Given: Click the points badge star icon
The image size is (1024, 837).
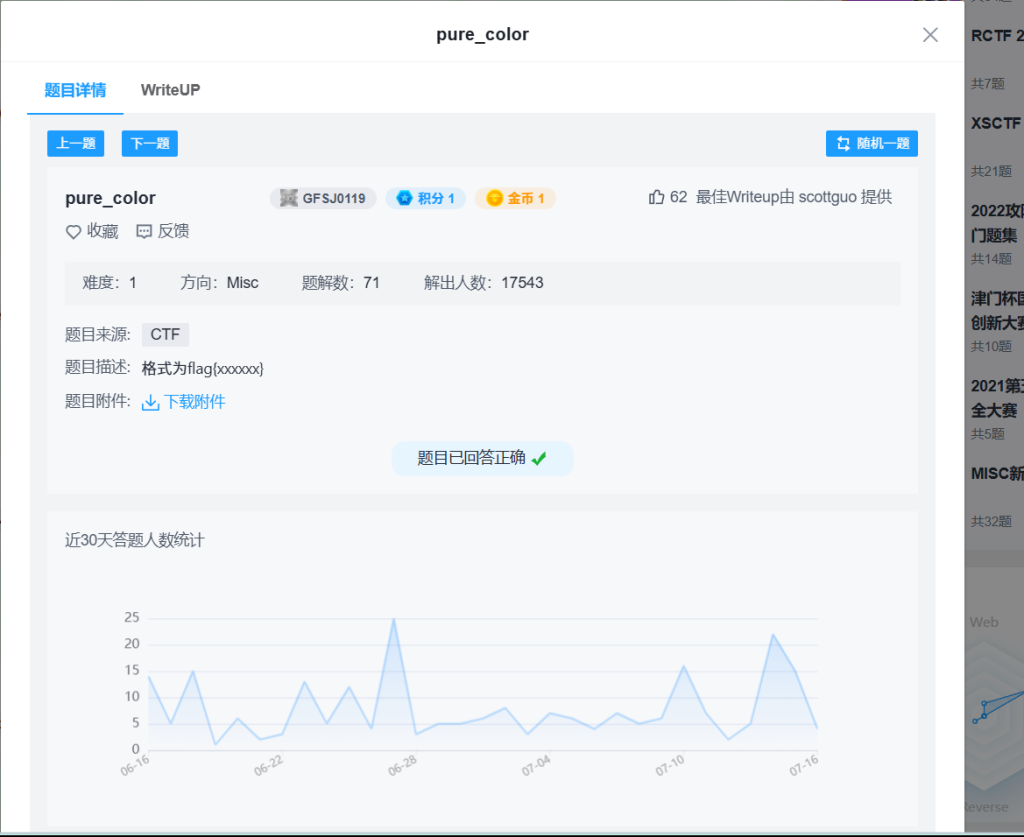Looking at the screenshot, I should (x=405, y=198).
